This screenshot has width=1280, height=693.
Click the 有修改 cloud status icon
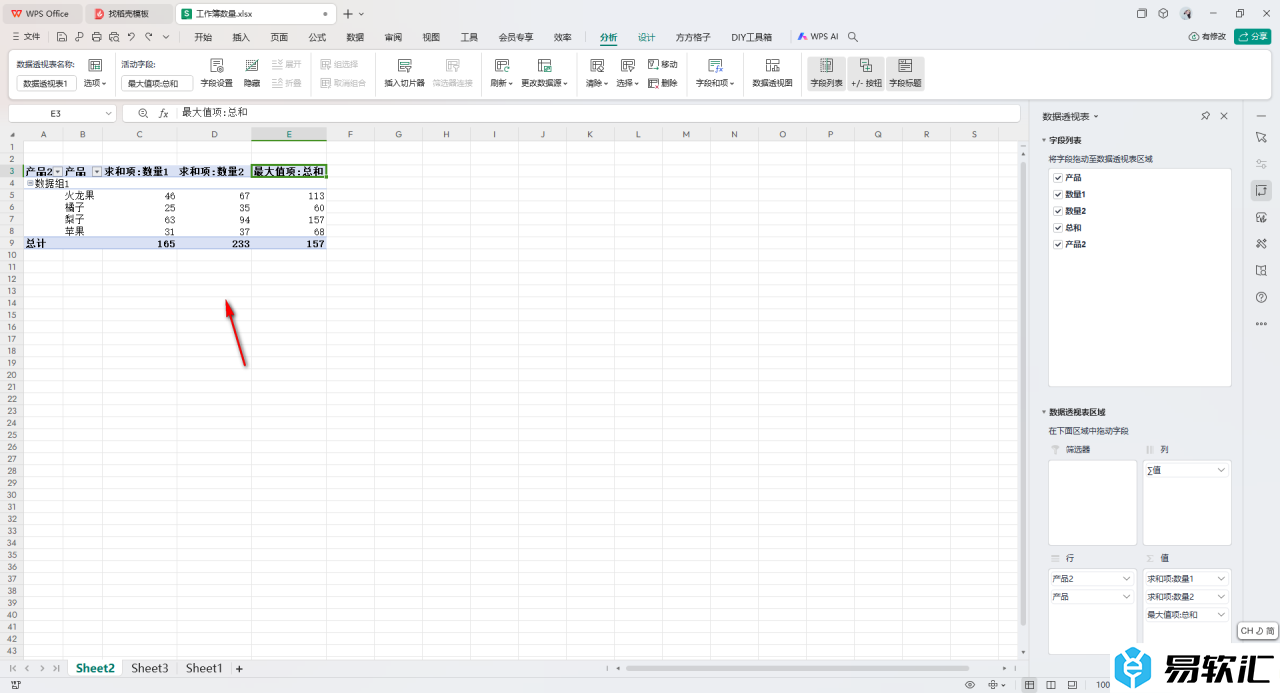(1207, 37)
